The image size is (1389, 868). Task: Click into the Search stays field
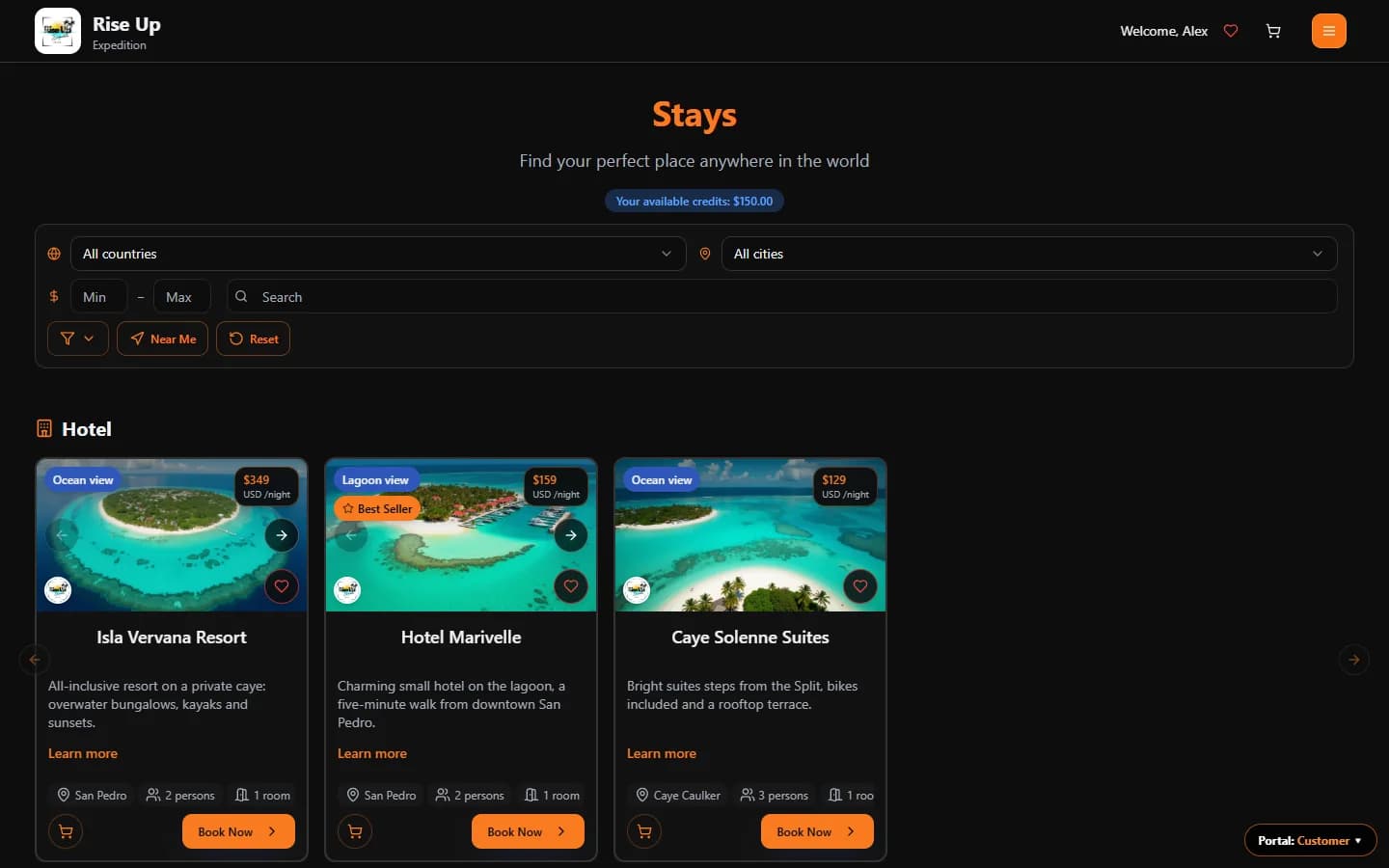[782, 297]
